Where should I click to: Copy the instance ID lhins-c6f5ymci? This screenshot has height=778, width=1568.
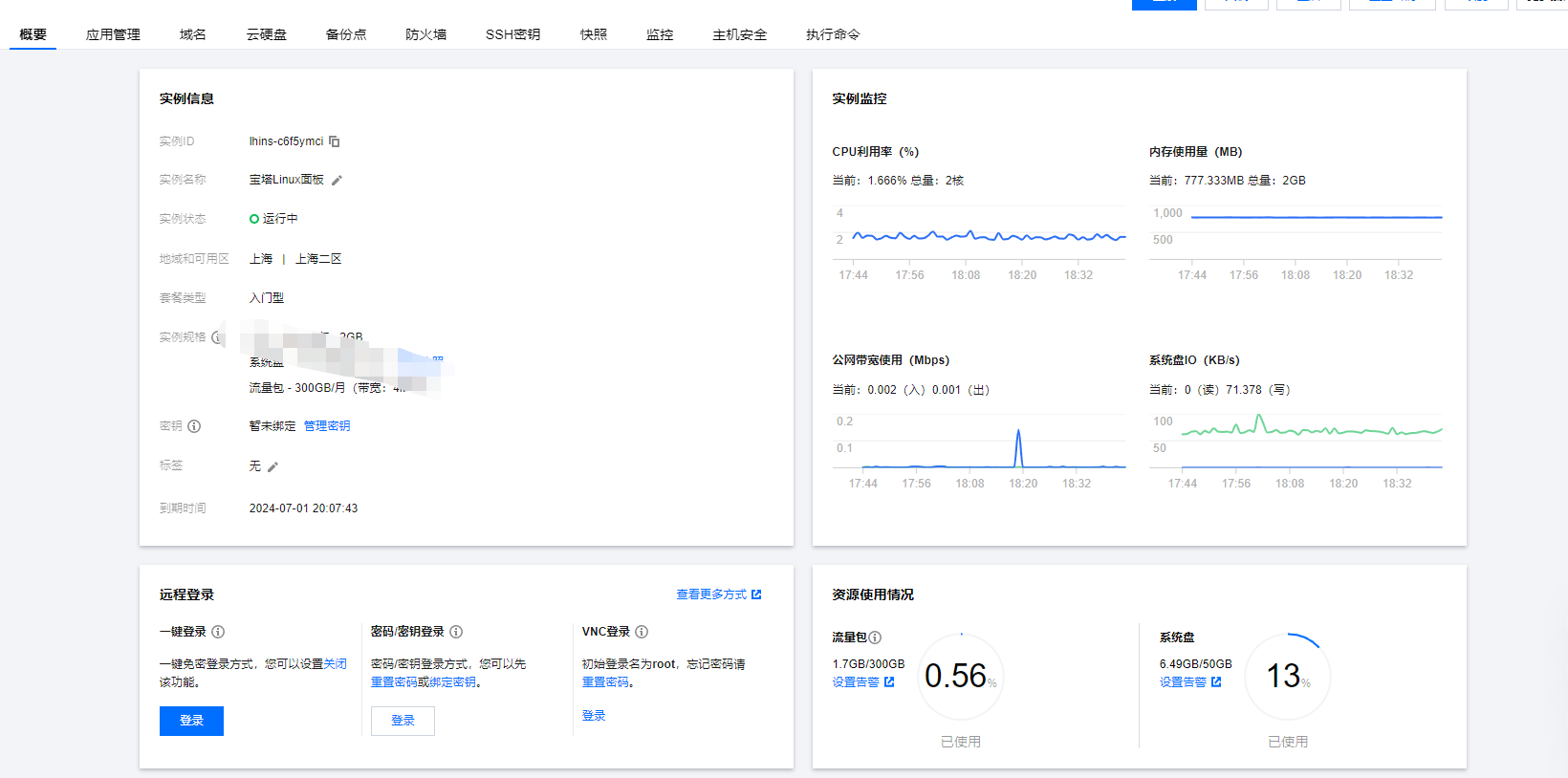pyautogui.click(x=335, y=141)
